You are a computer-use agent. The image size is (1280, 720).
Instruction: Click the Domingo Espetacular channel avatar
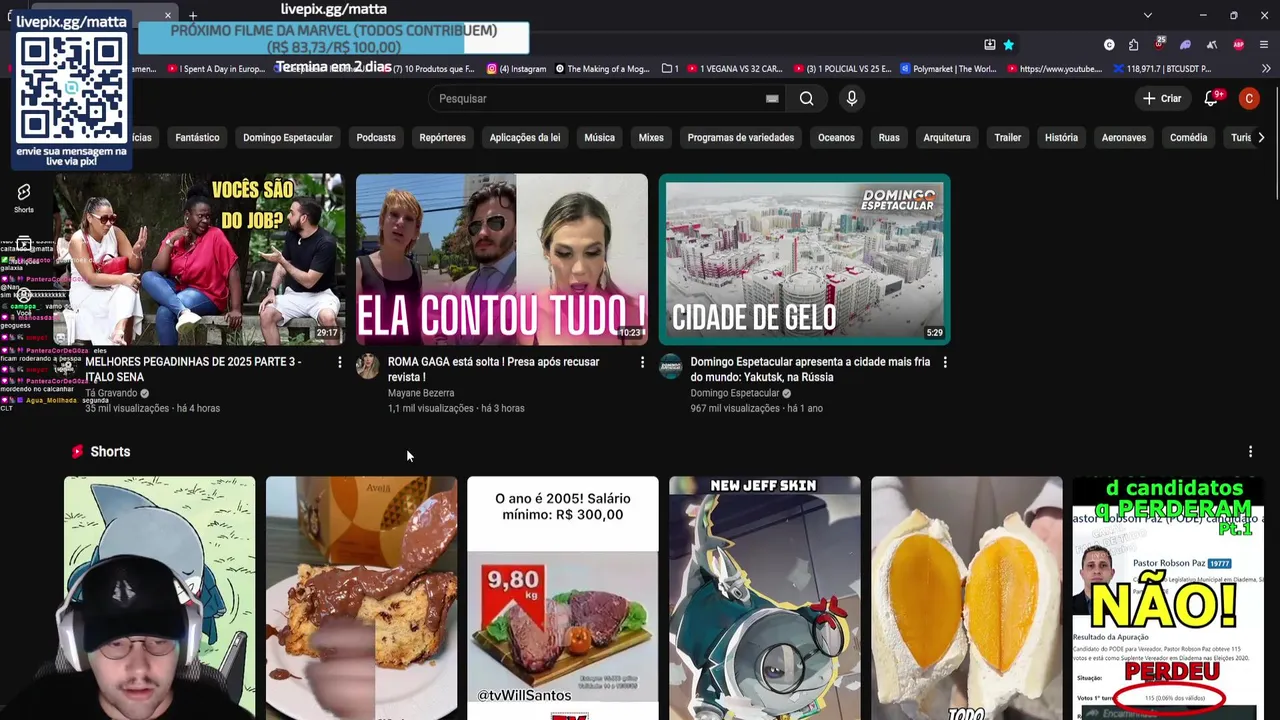(x=670, y=366)
